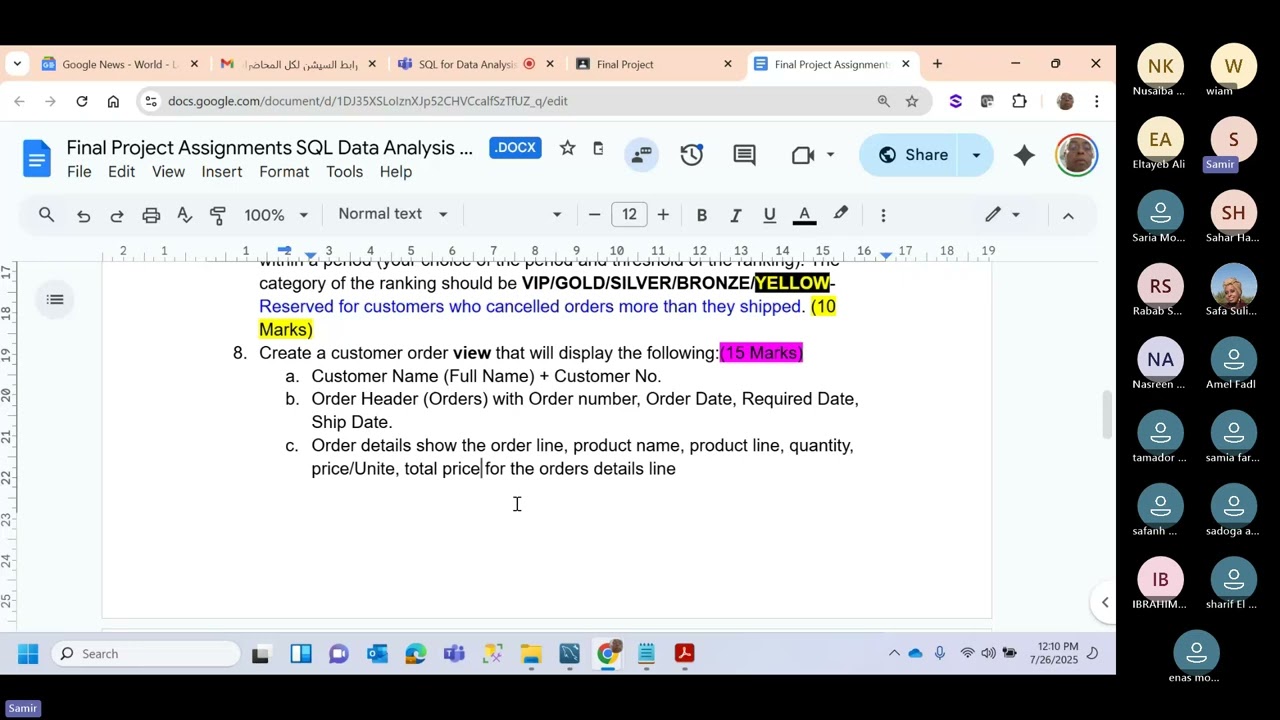Bookmark this page with the star
Viewport: 1280px width, 720px height.
pyautogui.click(x=912, y=101)
